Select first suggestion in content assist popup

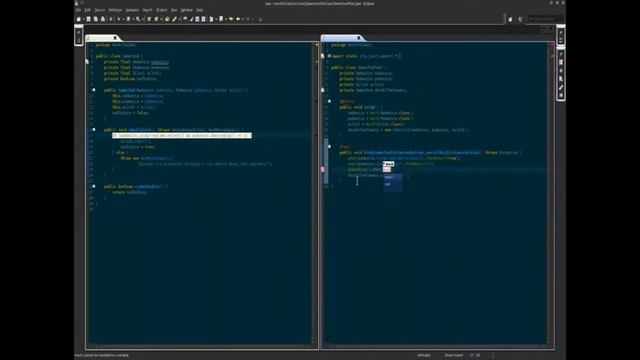[392, 177]
